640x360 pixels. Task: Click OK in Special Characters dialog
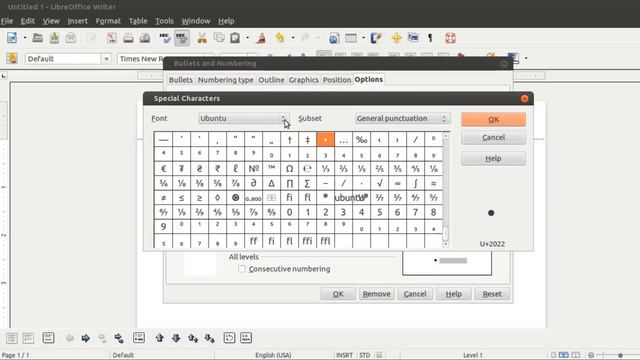[x=493, y=119]
